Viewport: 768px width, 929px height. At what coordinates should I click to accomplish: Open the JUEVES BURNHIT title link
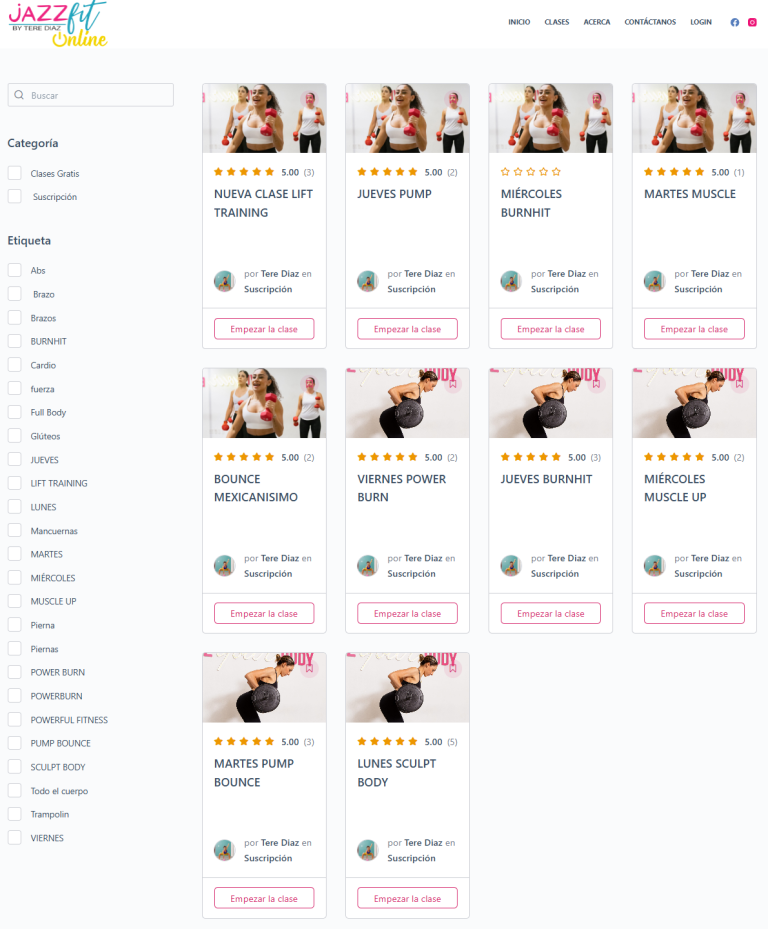click(x=546, y=479)
